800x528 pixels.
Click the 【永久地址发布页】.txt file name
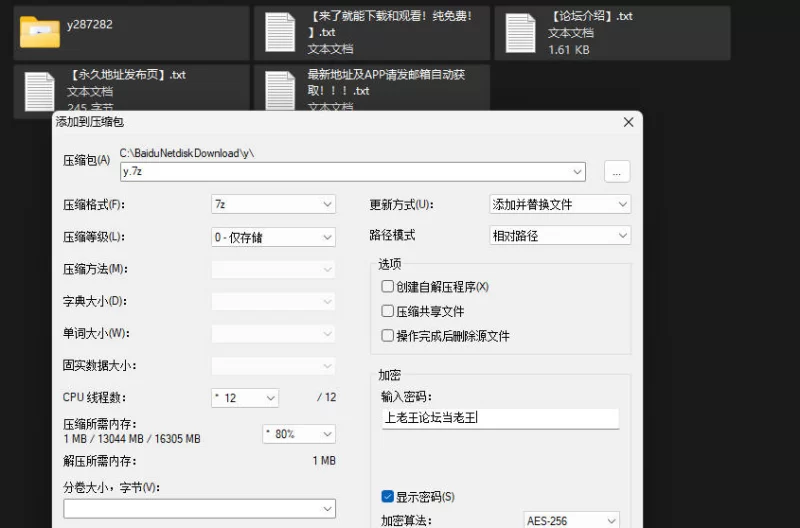tap(127, 75)
